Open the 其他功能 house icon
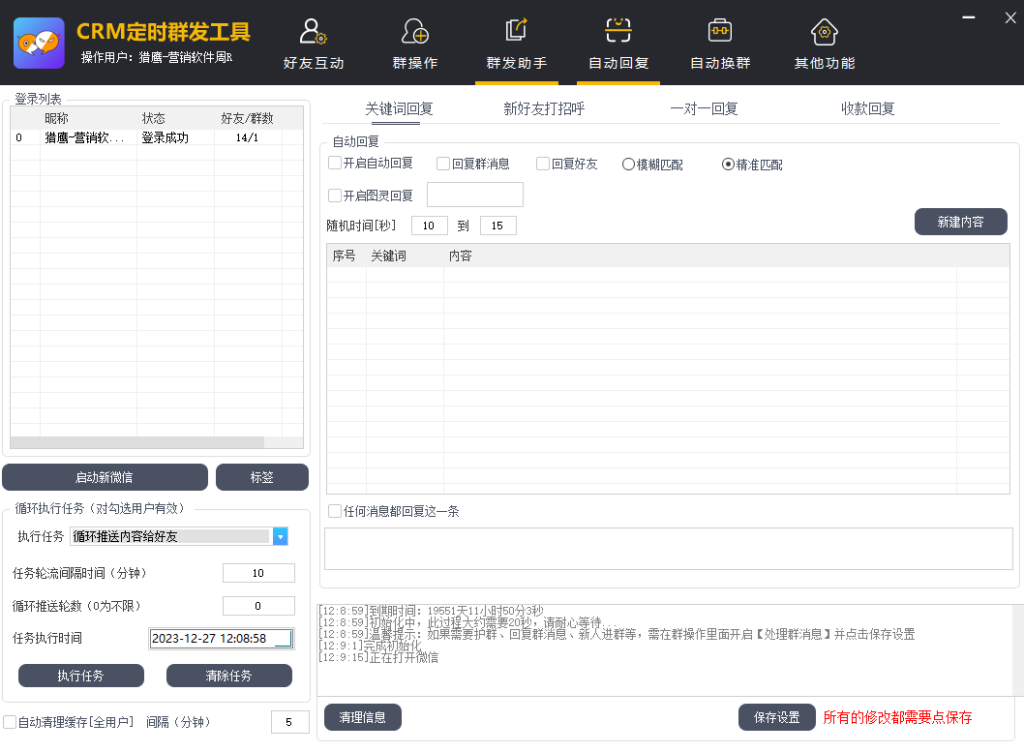The height and width of the screenshot is (753, 1024). pos(824,32)
